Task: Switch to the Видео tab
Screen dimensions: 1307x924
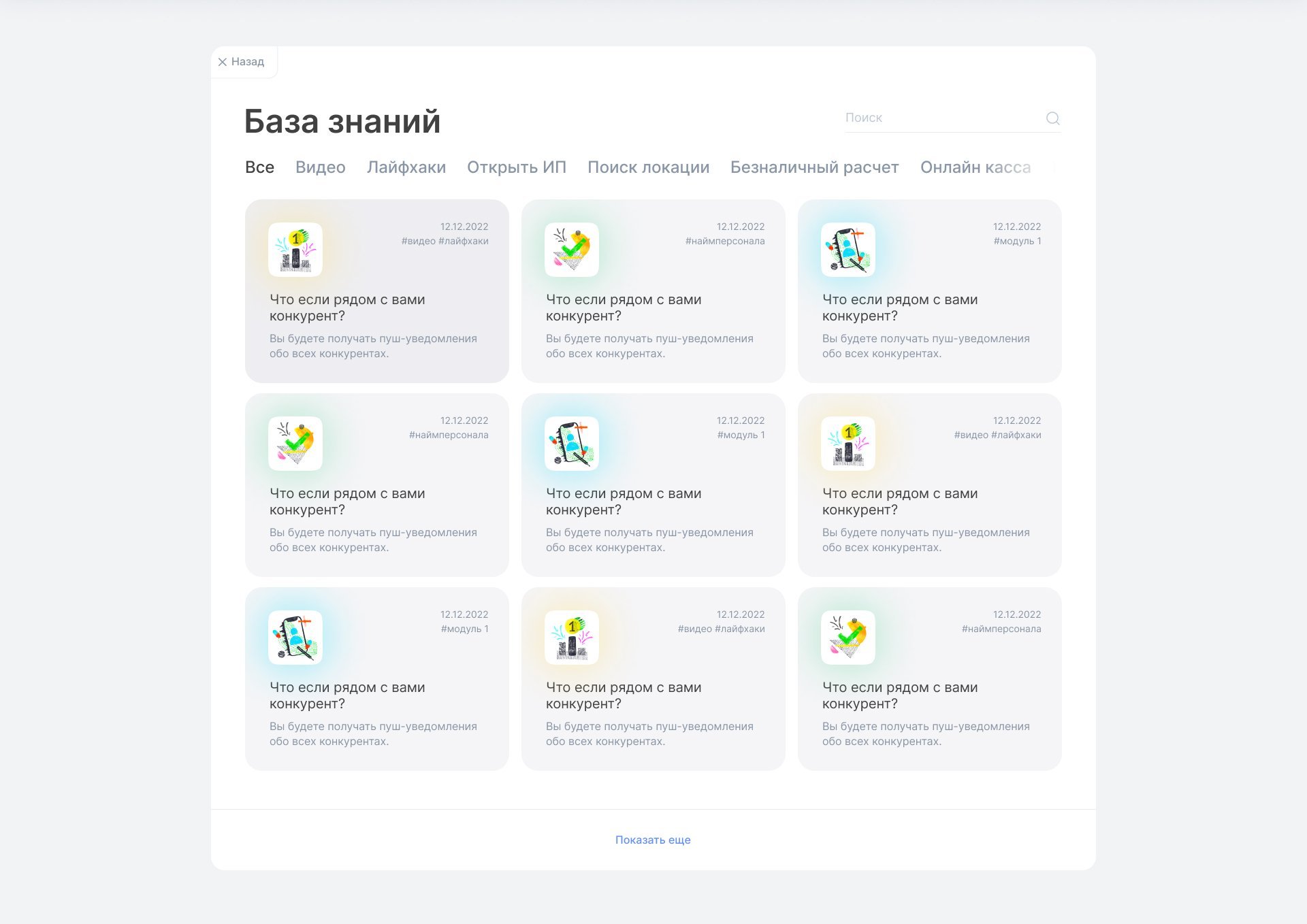Action: (320, 167)
